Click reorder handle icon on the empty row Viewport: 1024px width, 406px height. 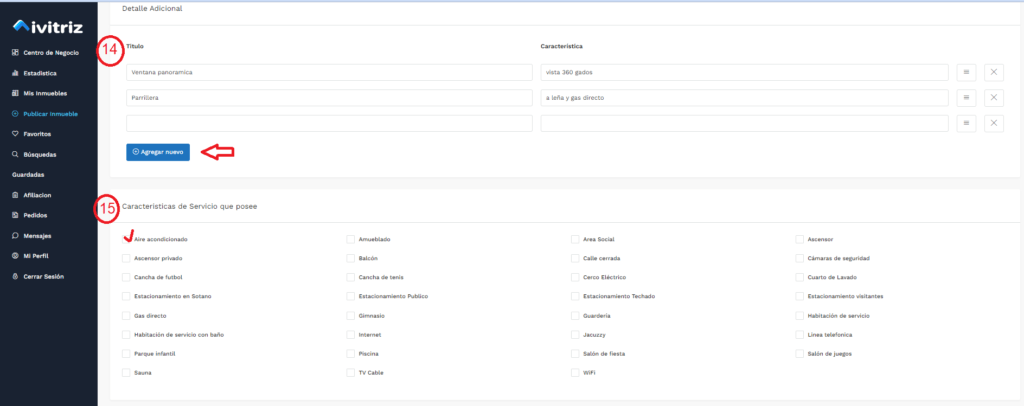pos(966,123)
